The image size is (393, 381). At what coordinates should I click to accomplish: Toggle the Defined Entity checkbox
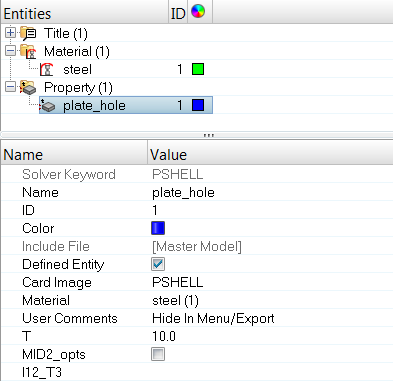coord(158,264)
